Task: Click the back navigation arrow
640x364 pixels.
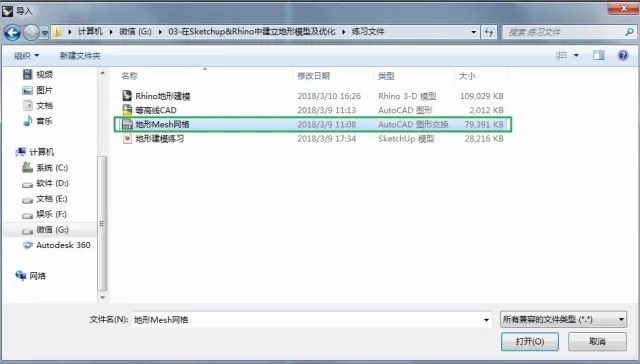Action: [x=12, y=32]
